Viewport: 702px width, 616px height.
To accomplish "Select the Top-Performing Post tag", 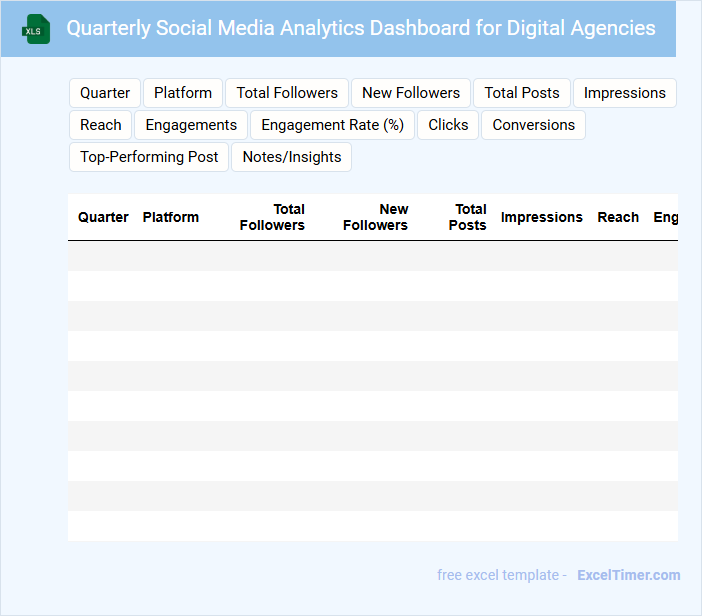I will (149, 157).
